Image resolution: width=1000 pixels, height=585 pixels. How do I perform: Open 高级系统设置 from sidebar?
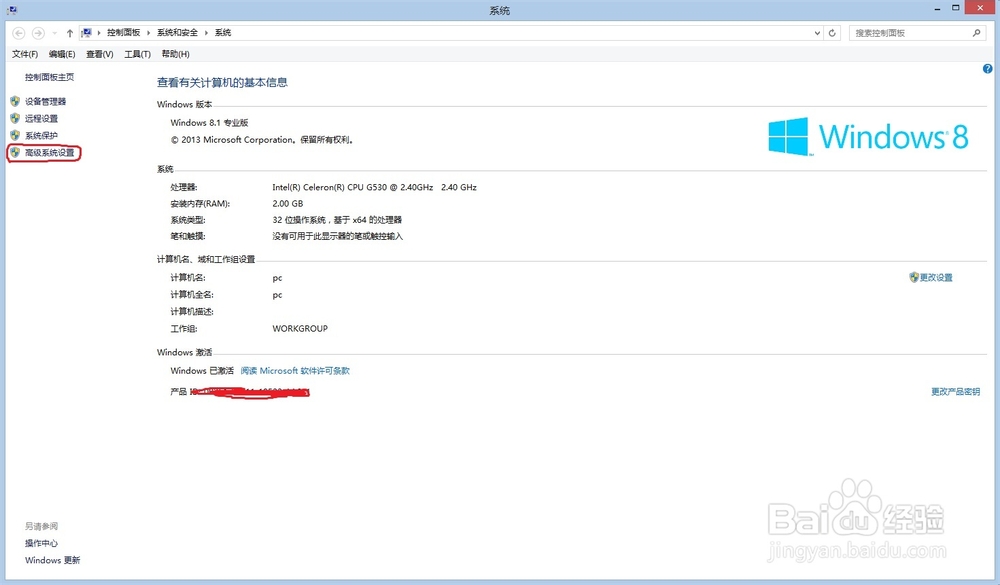(50, 152)
